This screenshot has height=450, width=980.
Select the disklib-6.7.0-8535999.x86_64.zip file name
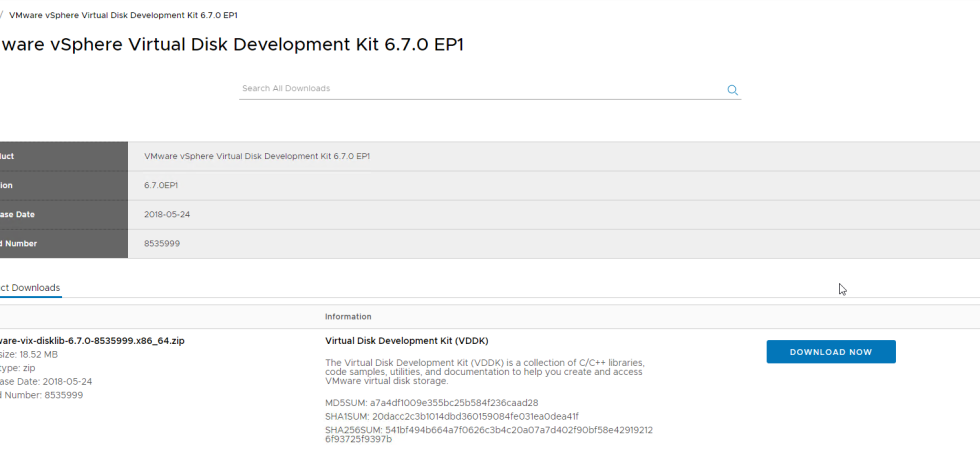tap(92, 341)
